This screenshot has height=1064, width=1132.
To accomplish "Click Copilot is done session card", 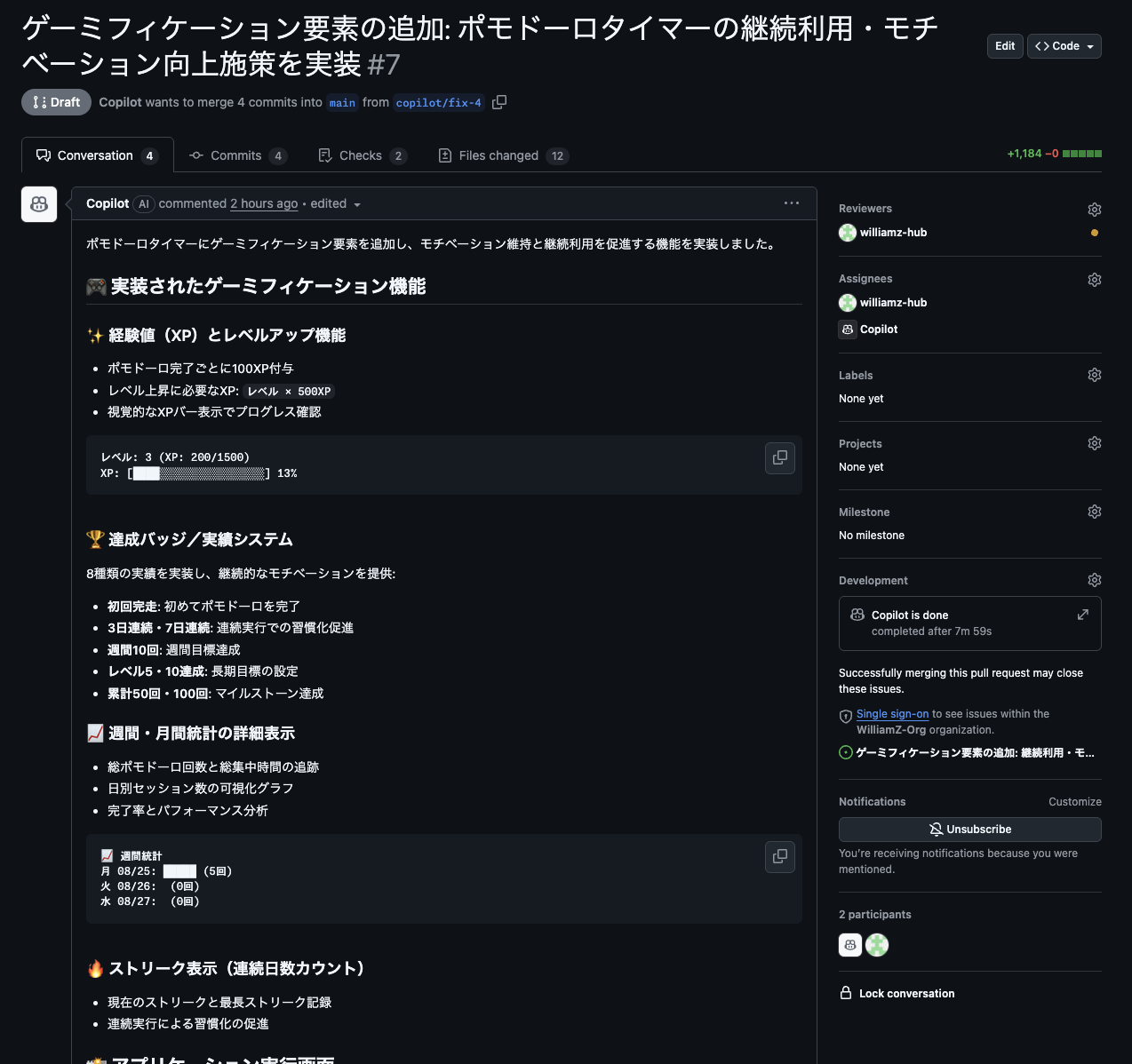I will click(970, 623).
